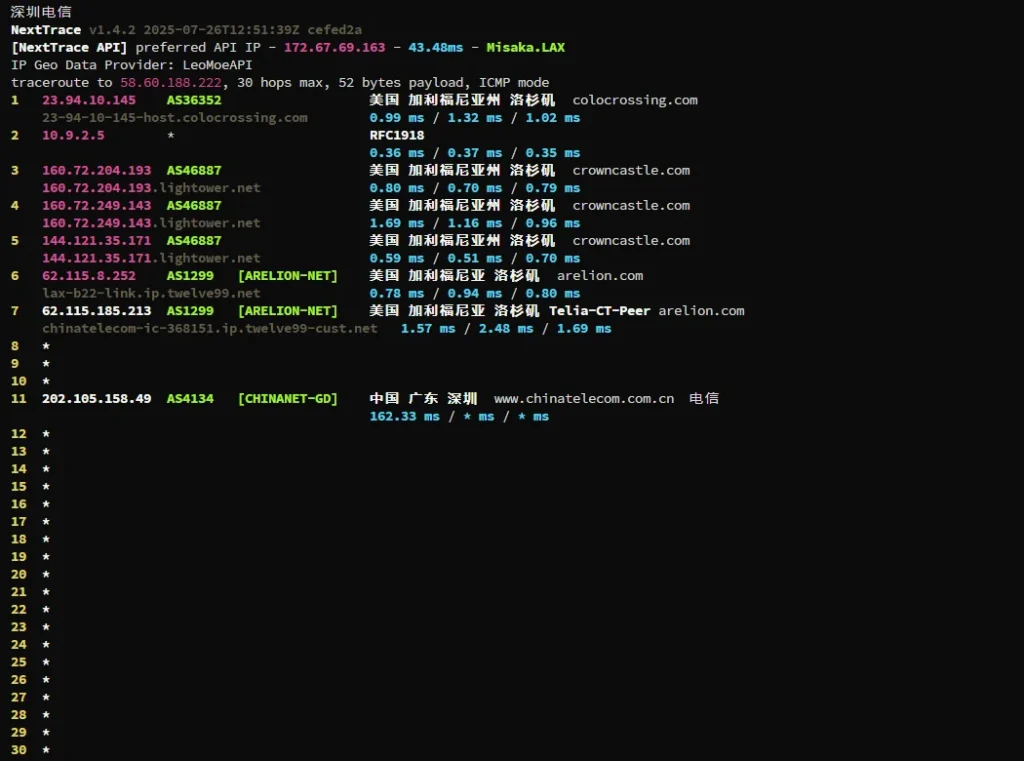
Task: Select the AS4134 AS number
Action: click(x=190, y=398)
